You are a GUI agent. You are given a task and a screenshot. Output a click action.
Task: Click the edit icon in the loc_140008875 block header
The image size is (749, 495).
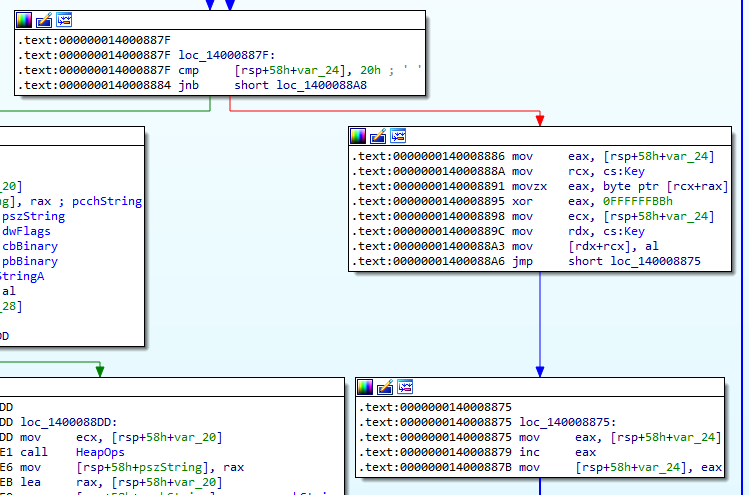[384, 387]
